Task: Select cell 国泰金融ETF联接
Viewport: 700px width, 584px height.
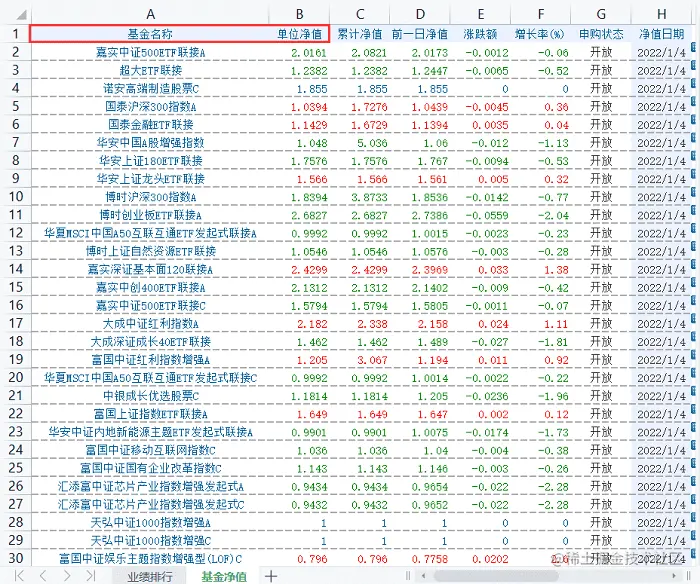Action: [x=150, y=125]
